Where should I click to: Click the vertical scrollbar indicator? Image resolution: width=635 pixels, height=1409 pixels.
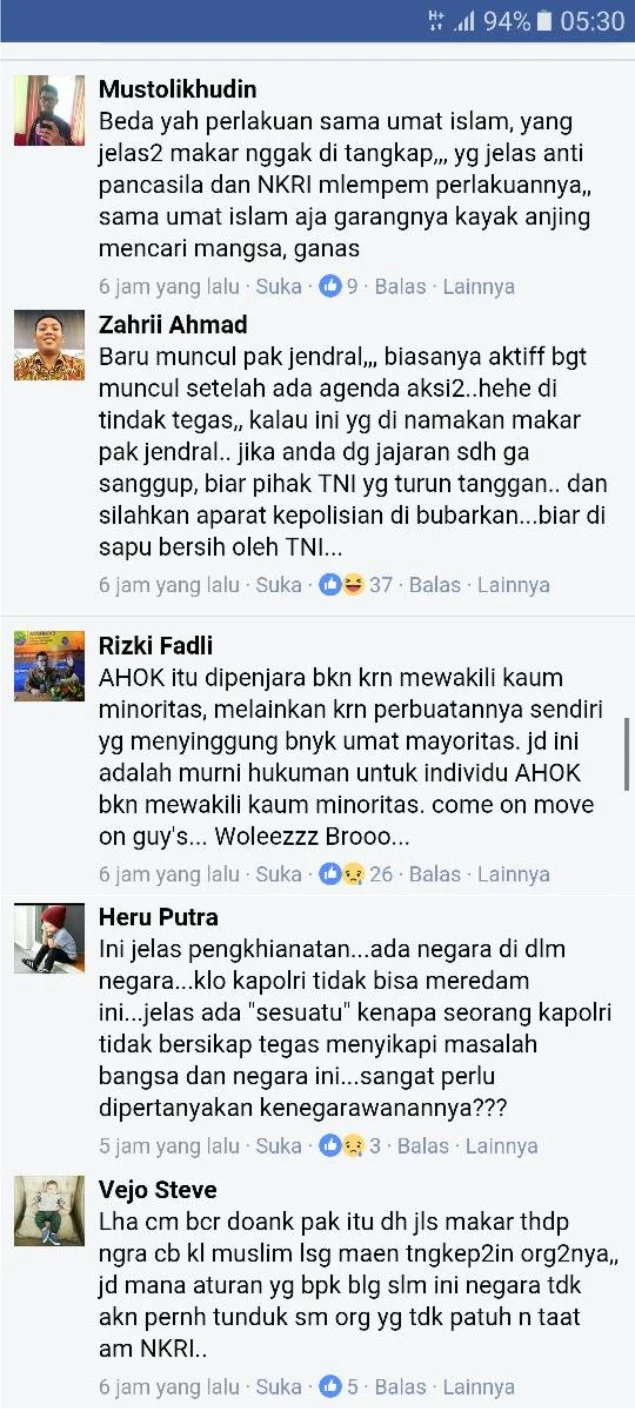coord(627,754)
